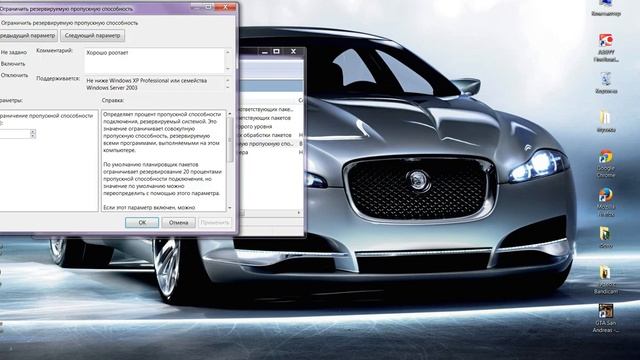Select row «…етствующих паке…» in background window
The image size is (640, 360).
coord(268,109)
